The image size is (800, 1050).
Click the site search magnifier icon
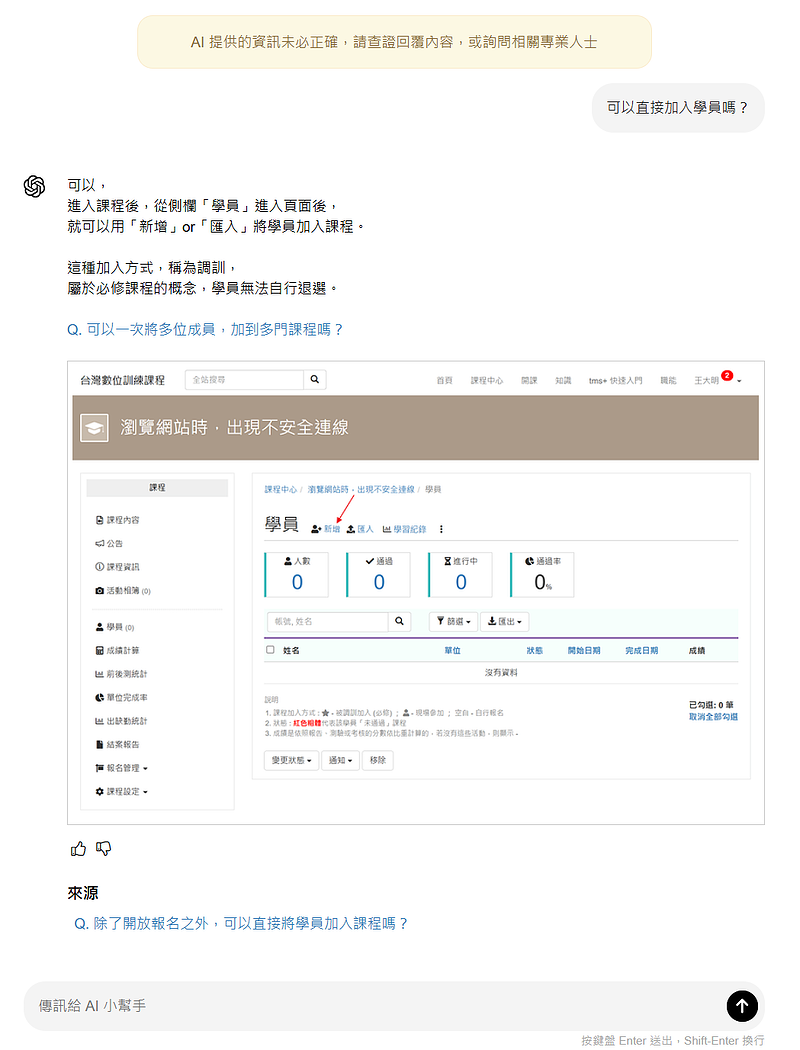tap(315, 380)
